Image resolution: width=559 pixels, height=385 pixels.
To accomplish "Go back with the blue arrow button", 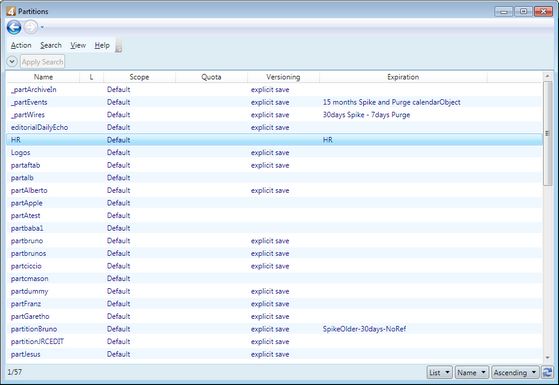I will pyautogui.click(x=14, y=27).
